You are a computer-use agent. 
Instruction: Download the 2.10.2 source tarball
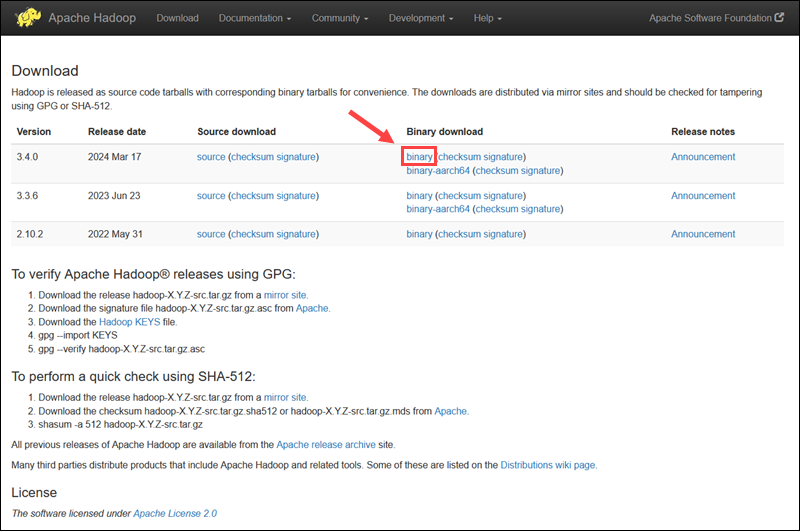[211, 234]
